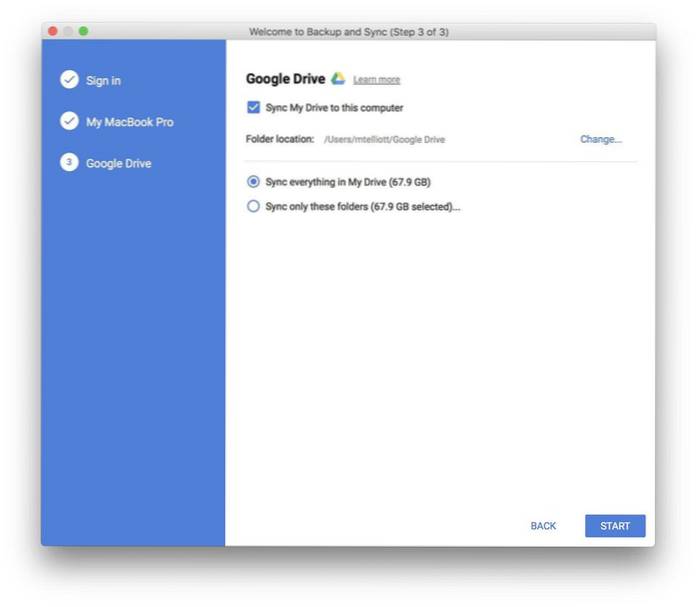Select the Google Drive step in sidebar
This screenshot has width=698, height=607.
(x=119, y=163)
